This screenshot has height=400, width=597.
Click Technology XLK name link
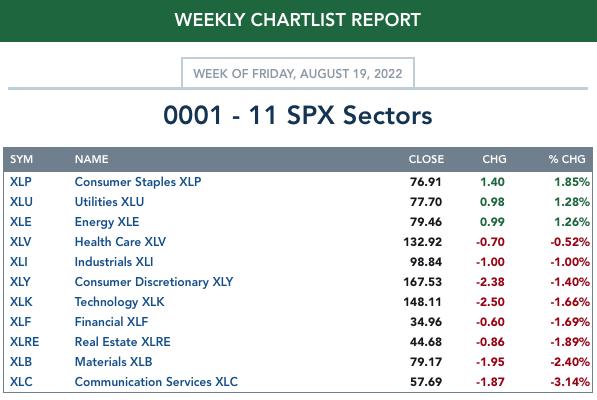120,301
